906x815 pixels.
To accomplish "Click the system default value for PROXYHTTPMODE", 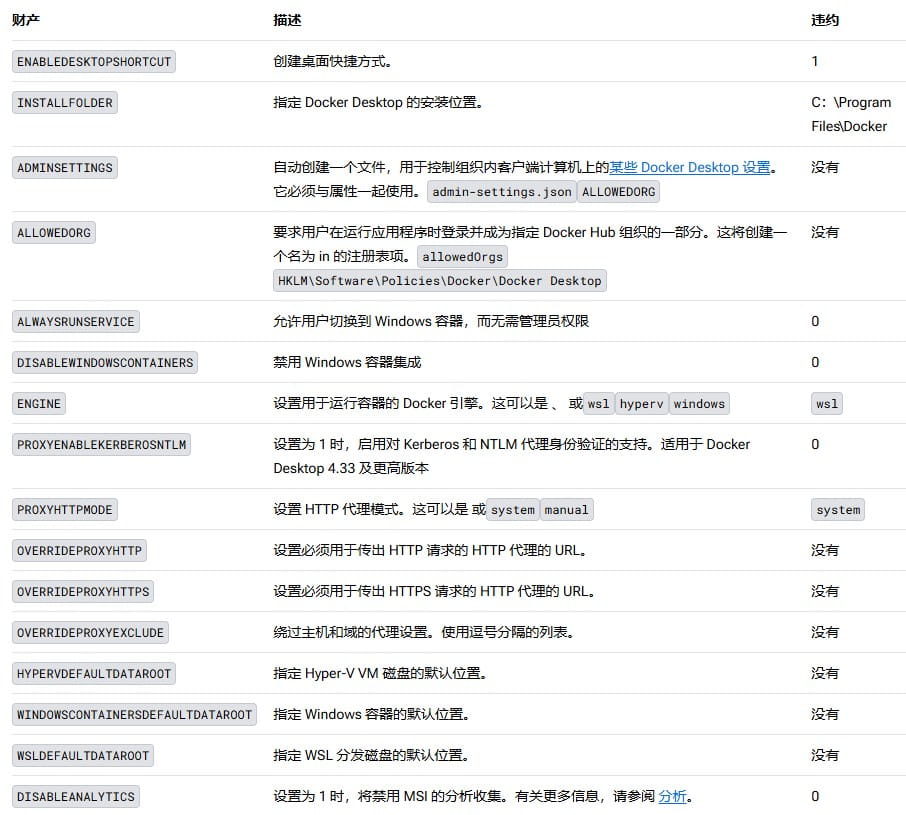I will [838, 511].
